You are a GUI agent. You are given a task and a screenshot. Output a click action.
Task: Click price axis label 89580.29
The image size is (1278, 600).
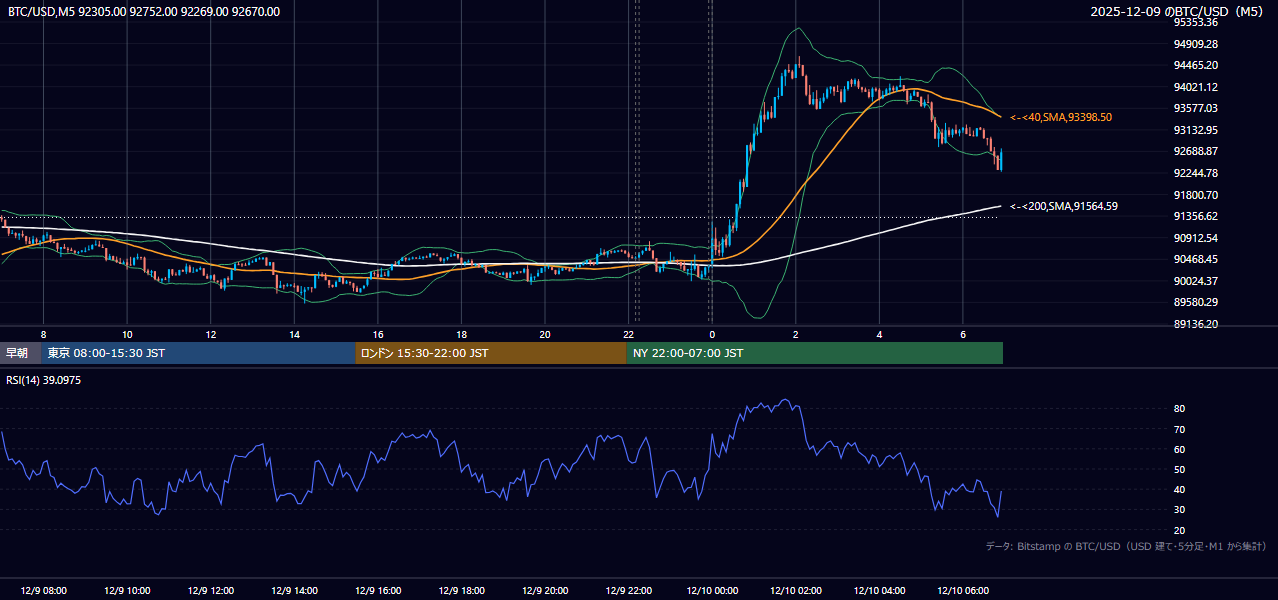point(1196,302)
